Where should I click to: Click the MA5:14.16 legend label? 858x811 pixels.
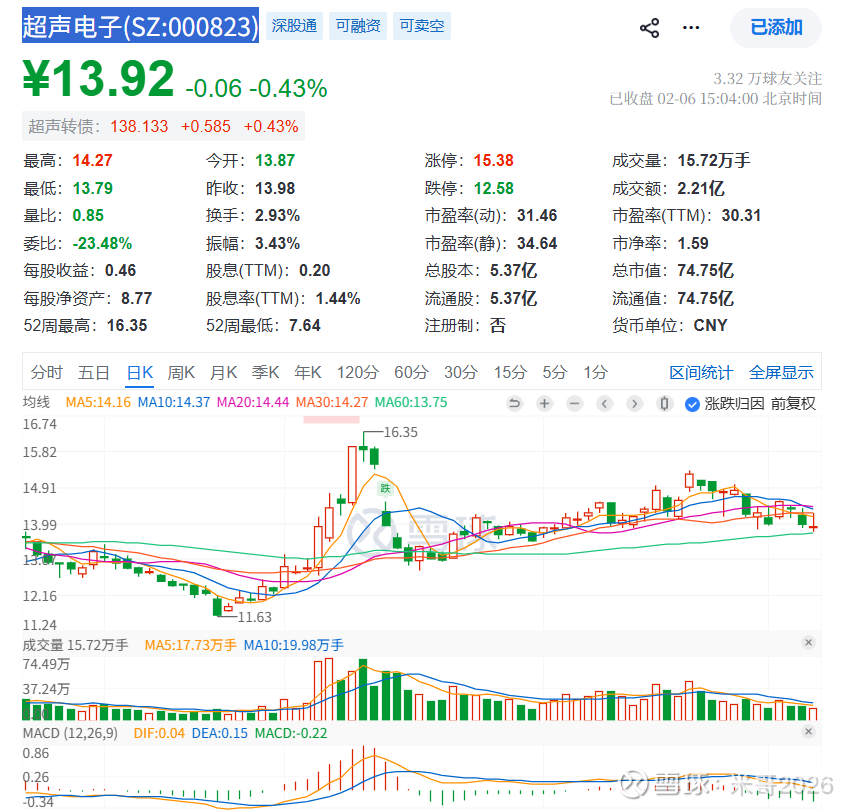(98, 402)
